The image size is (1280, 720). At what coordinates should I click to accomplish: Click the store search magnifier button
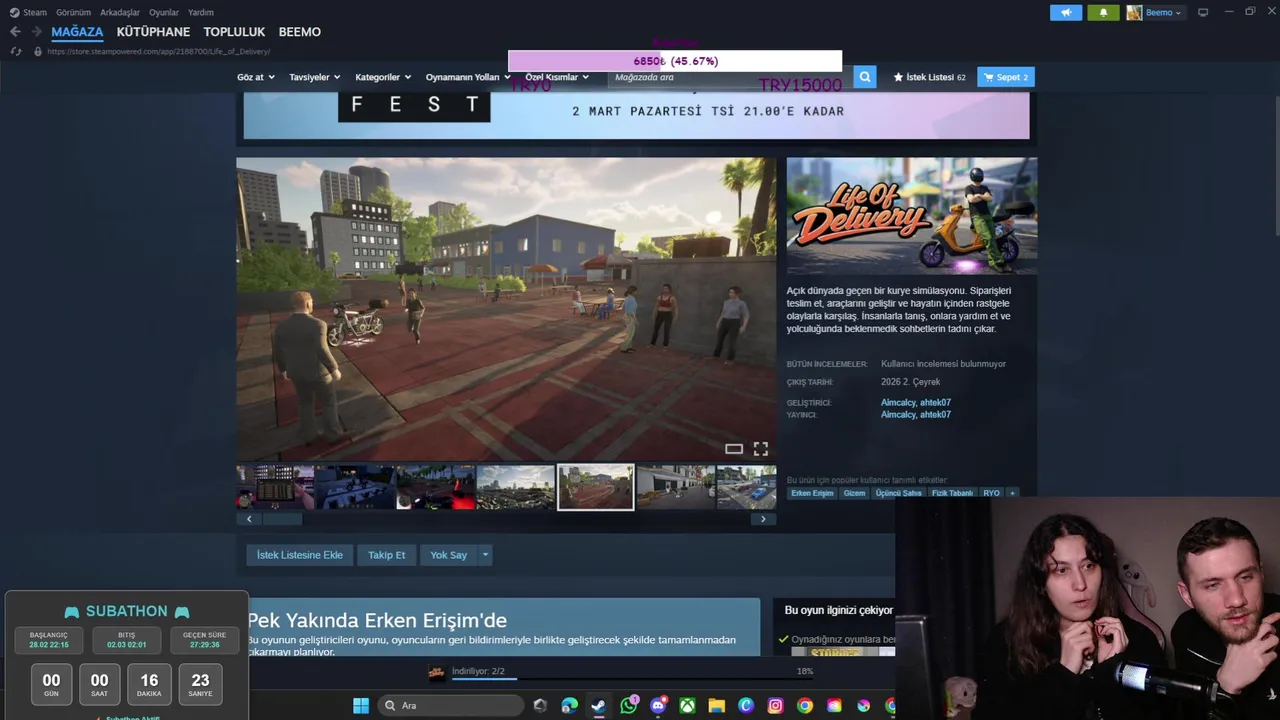865,77
